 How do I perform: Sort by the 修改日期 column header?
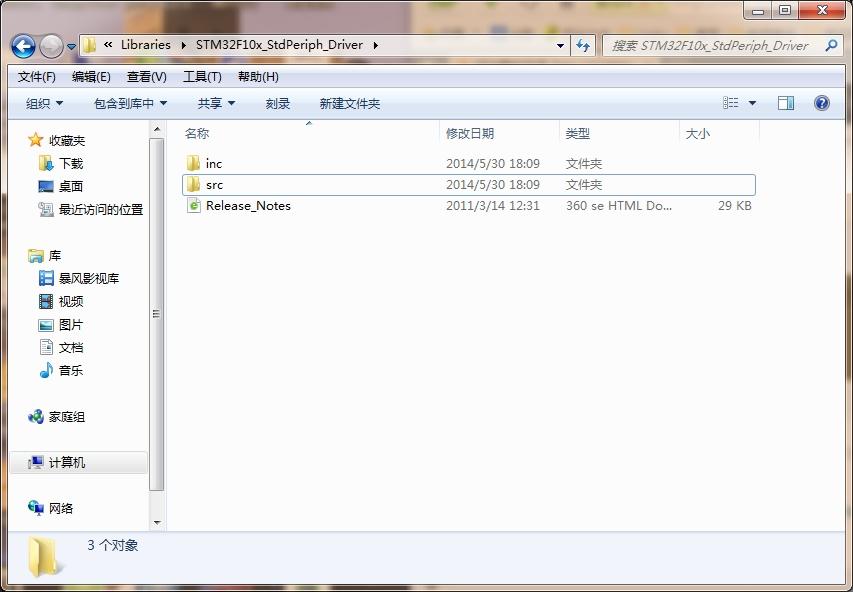(x=470, y=133)
